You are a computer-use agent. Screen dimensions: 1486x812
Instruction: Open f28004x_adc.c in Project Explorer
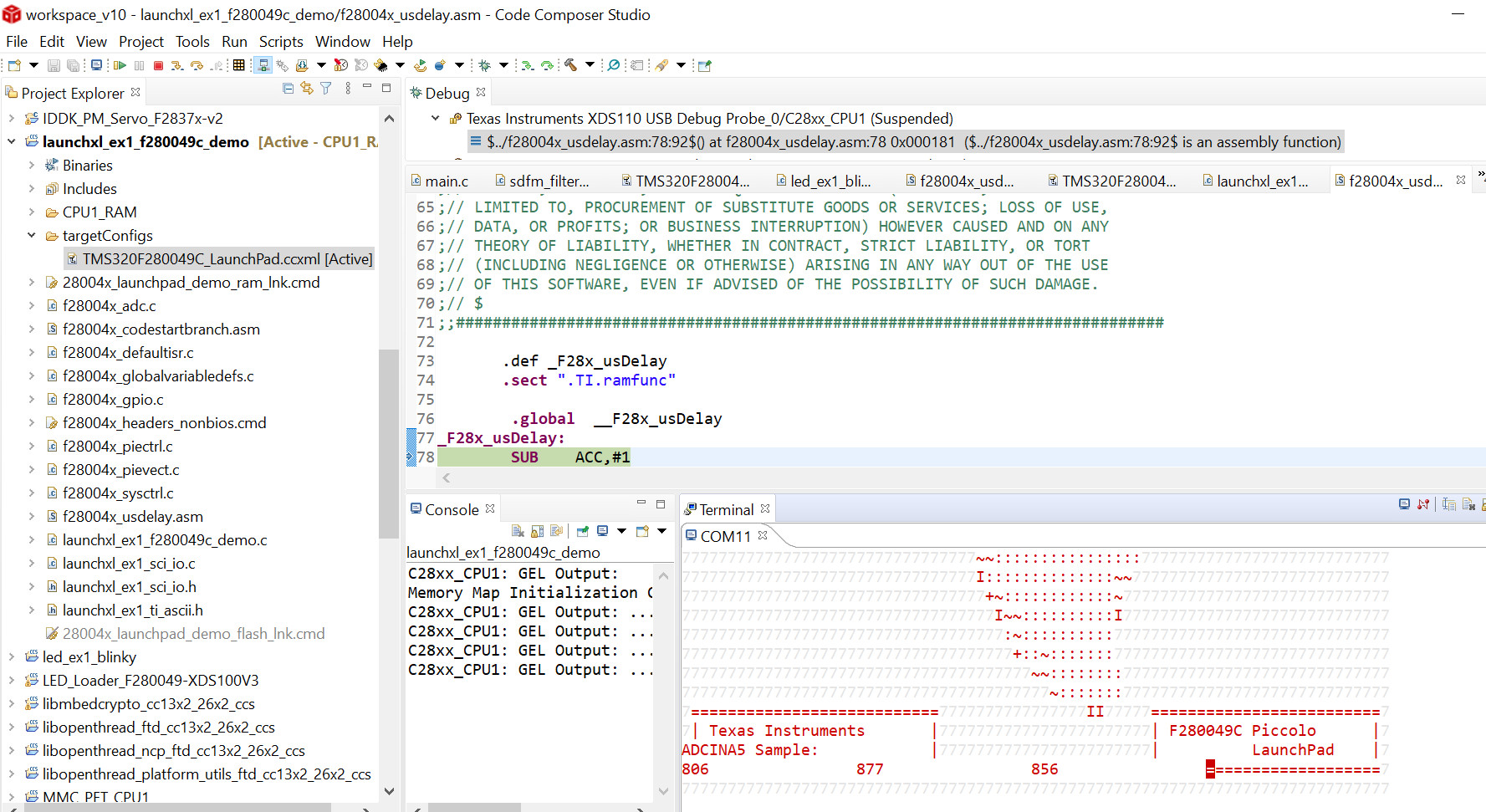click(109, 306)
